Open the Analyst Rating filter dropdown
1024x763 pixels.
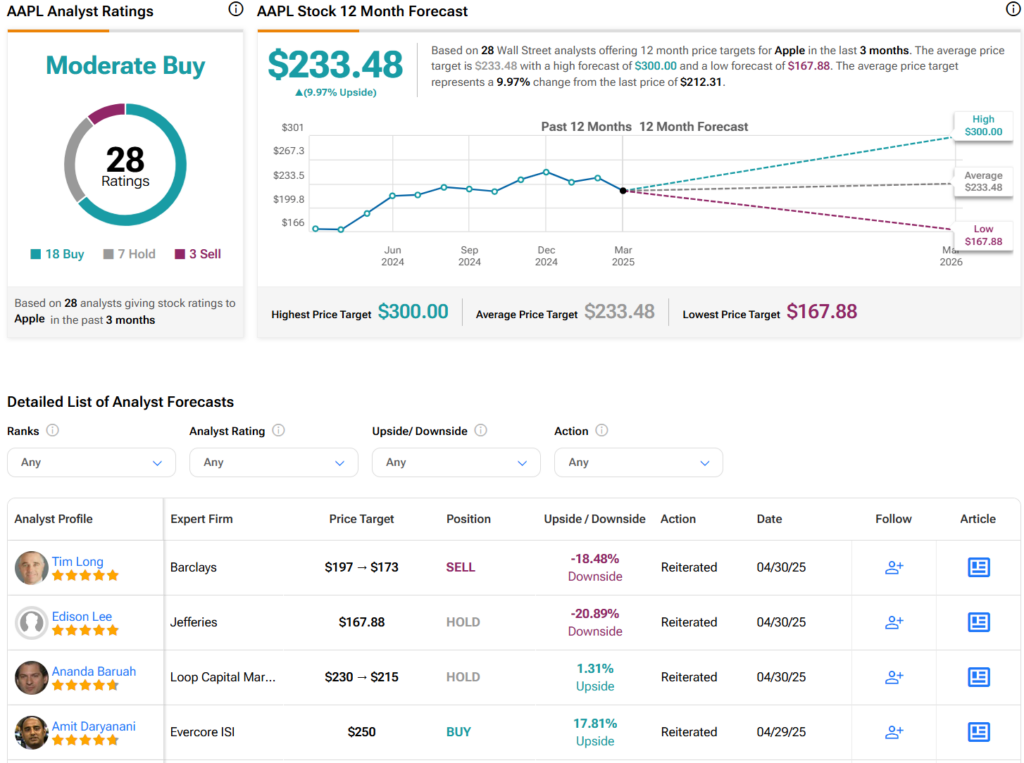coord(274,463)
